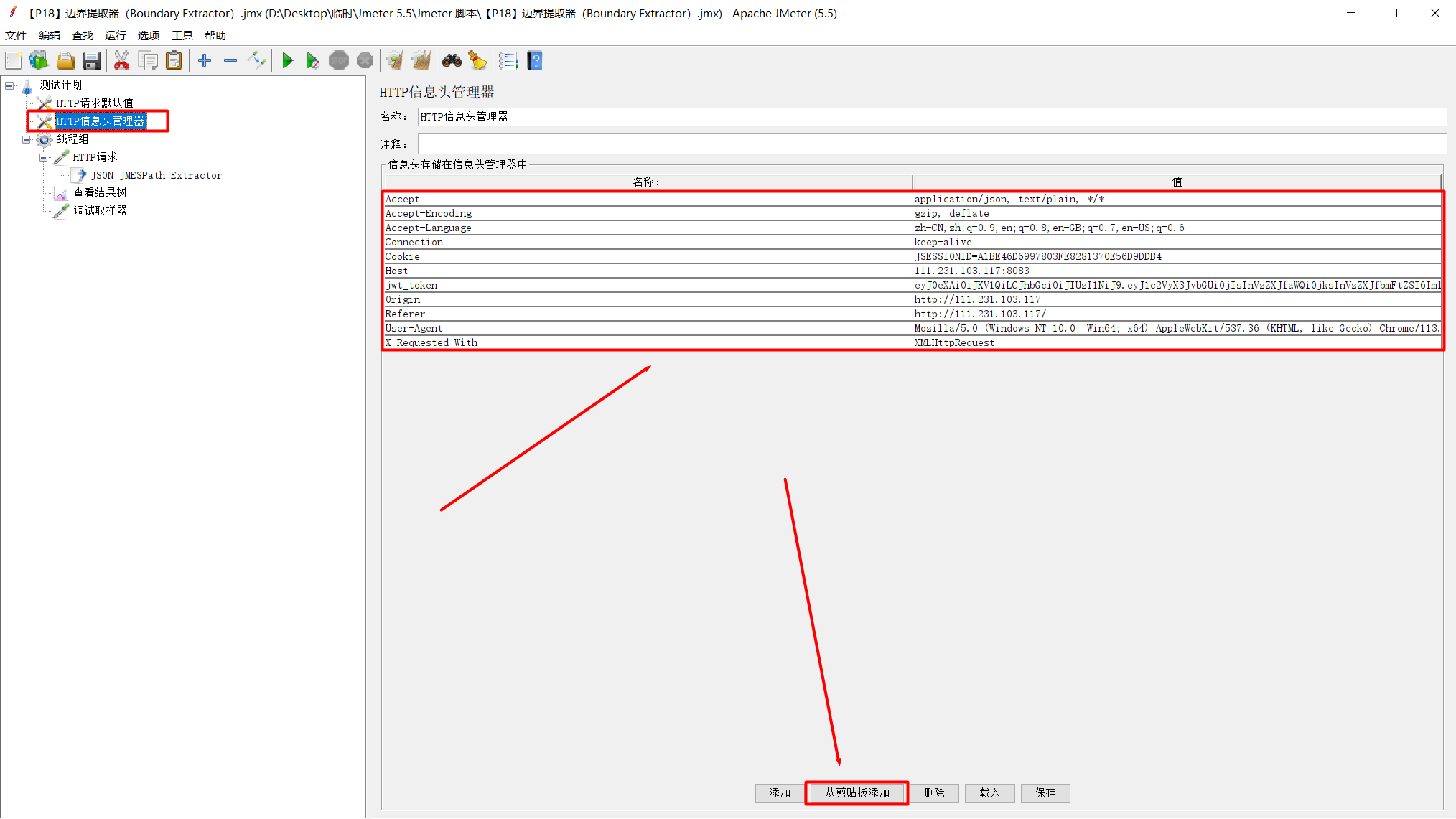Select JSON JMESPath Extractor tree node
Screen dimensions: 1456x819
tap(157, 175)
